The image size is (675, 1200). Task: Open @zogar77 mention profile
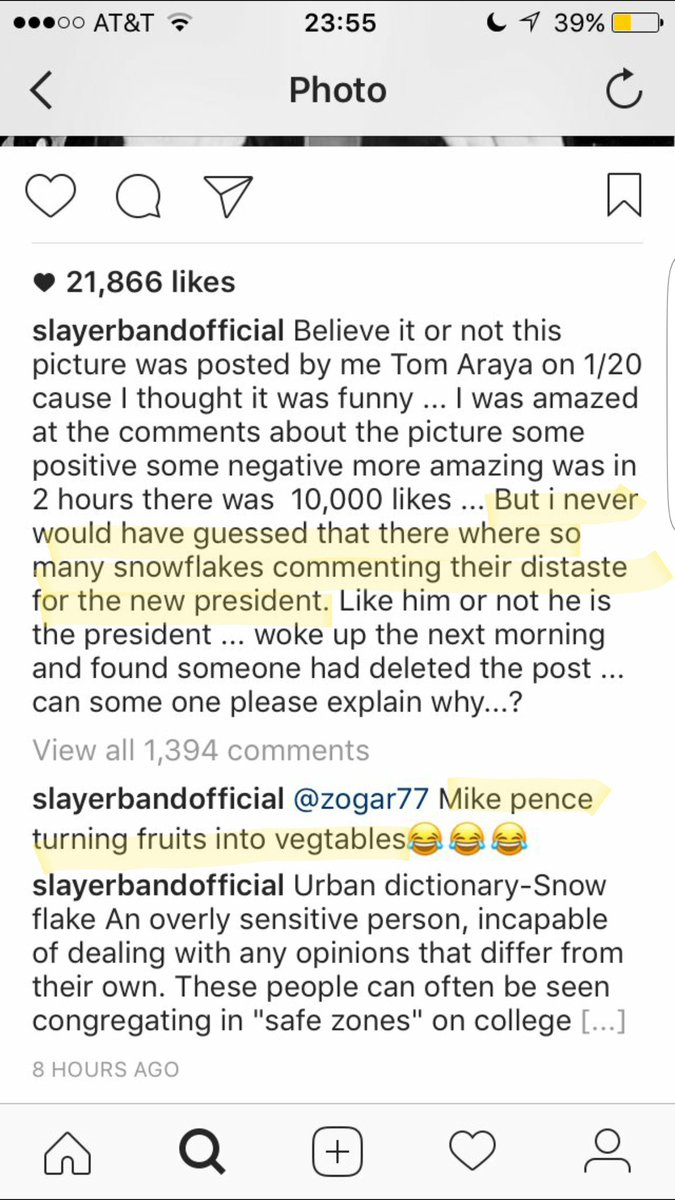pyautogui.click(x=361, y=800)
